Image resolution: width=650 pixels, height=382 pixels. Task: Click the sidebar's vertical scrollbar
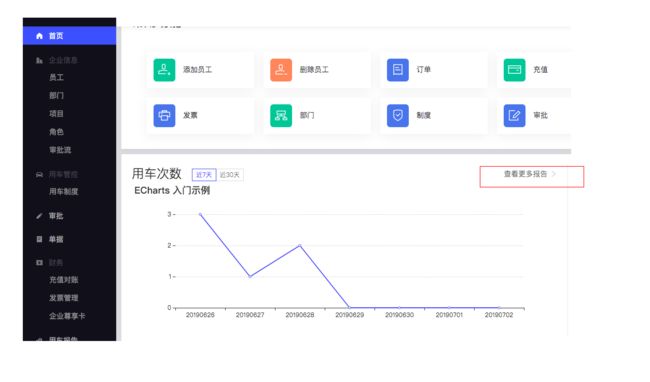pos(119,184)
